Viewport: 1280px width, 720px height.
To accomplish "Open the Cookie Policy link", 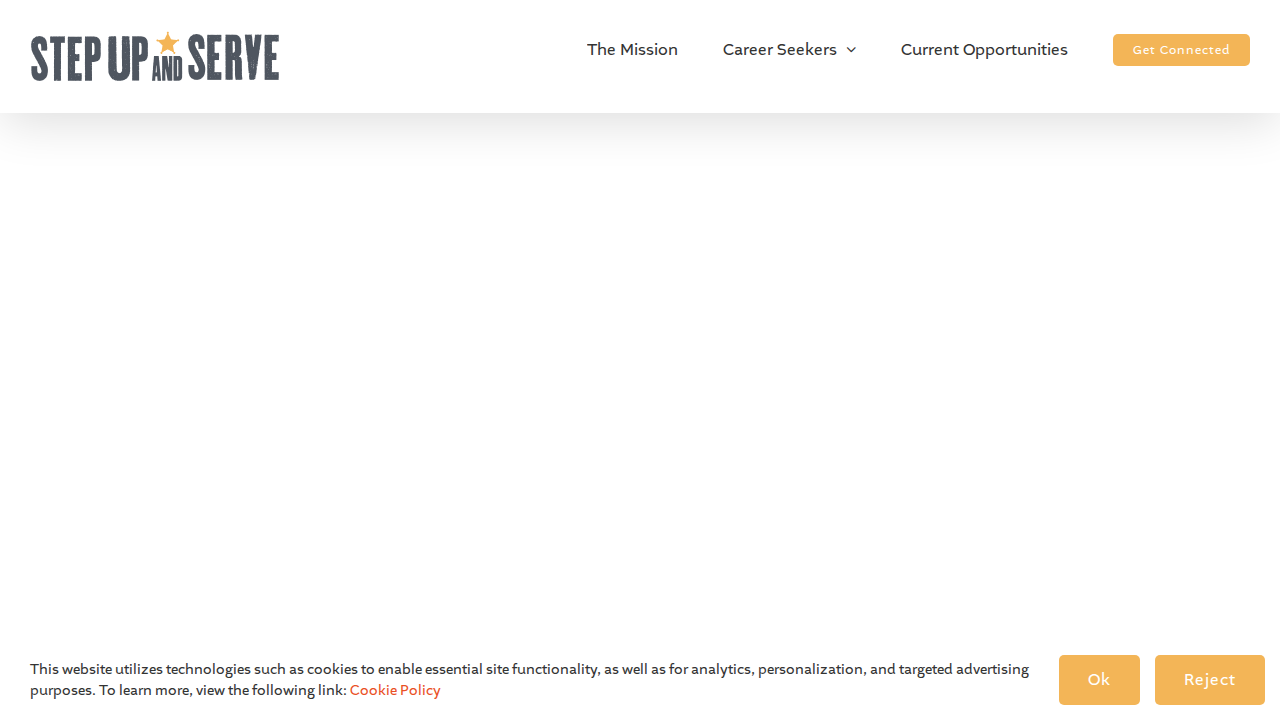I will 394,690.
